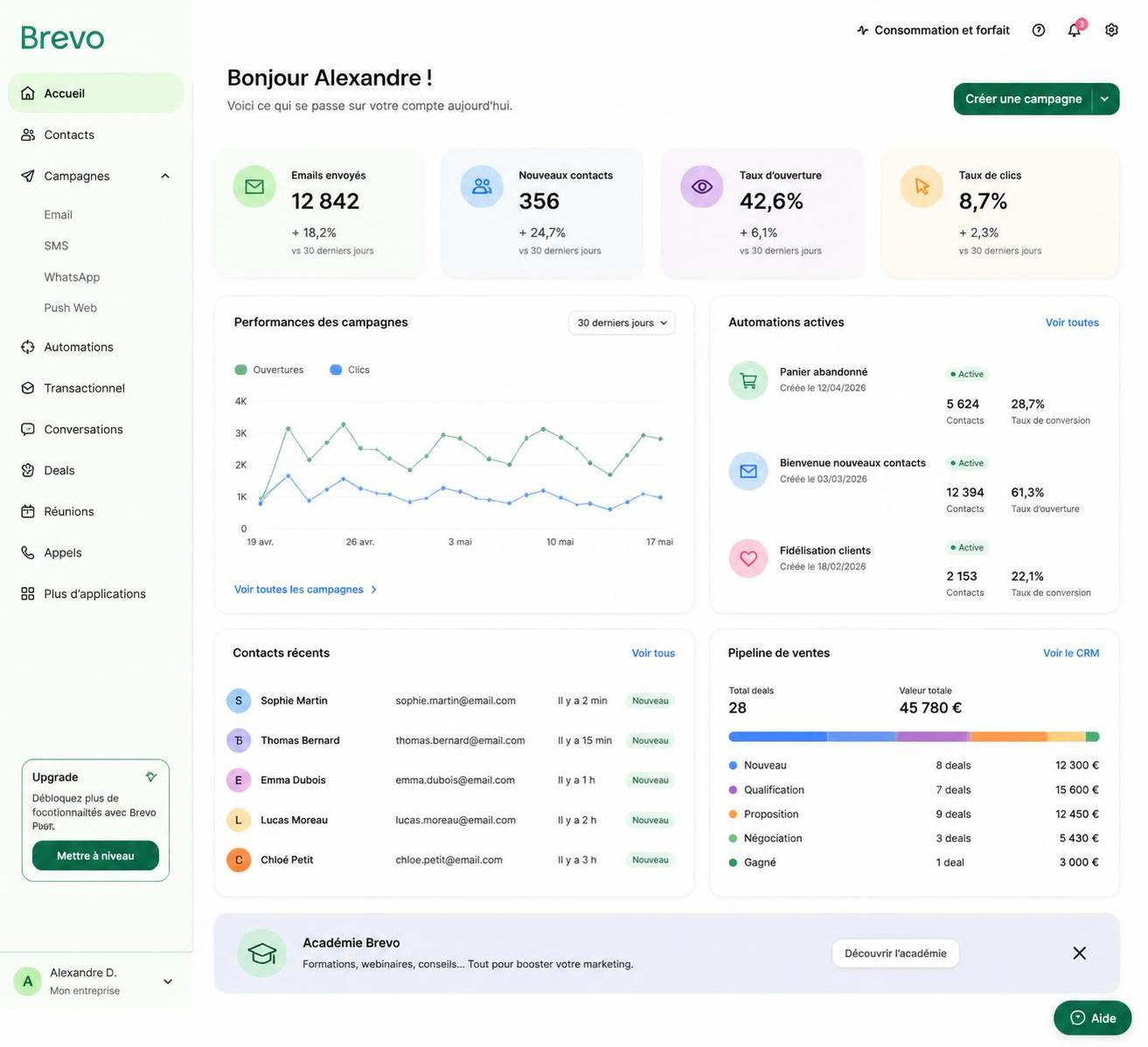
Task: Open the Voir toutes automations link
Action: click(1072, 322)
